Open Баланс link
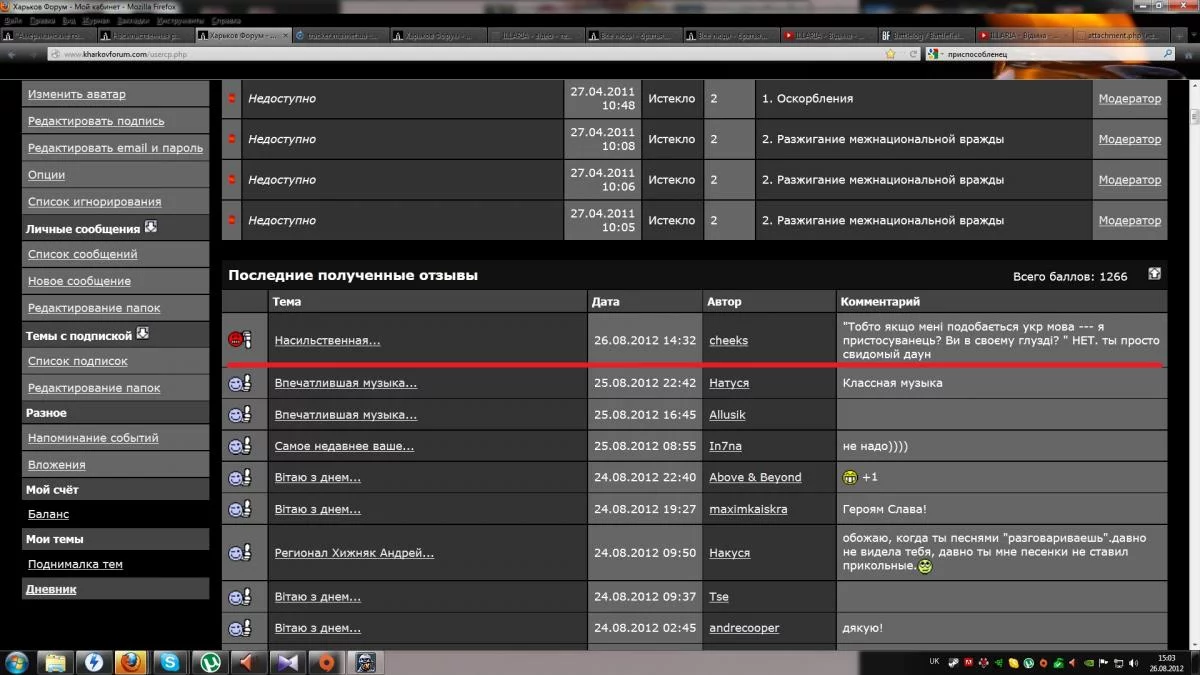 [48, 514]
